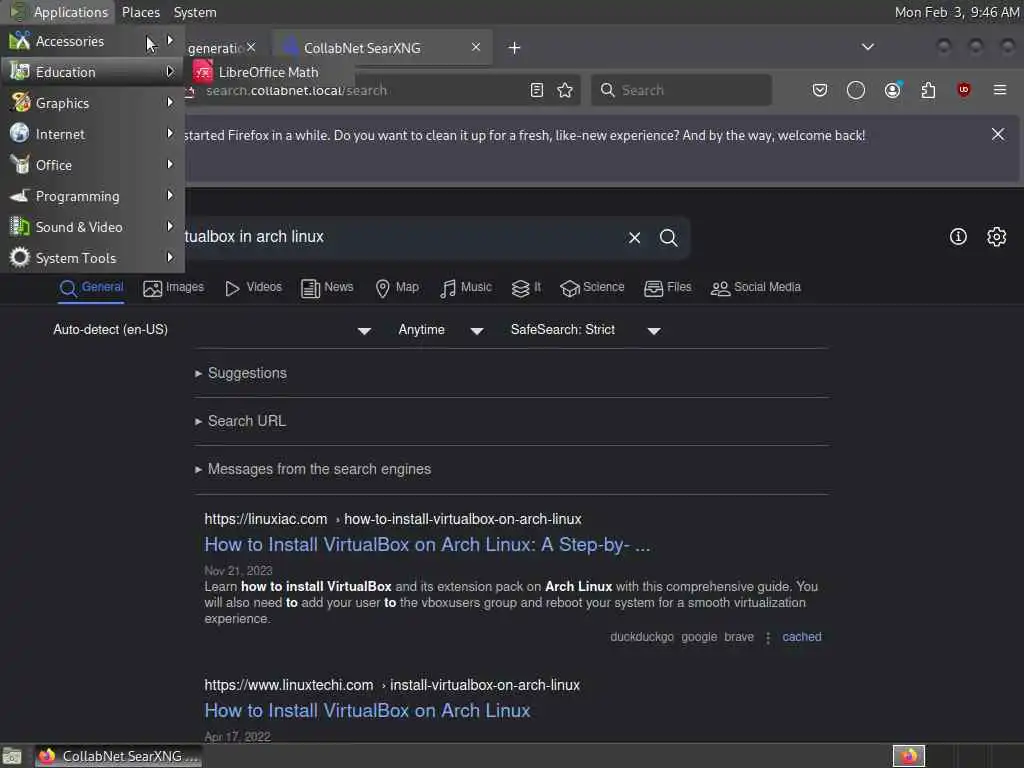Select the Images search category
Image resolution: width=1024 pixels, height=768 pixels.
click(x=173, y=287)
